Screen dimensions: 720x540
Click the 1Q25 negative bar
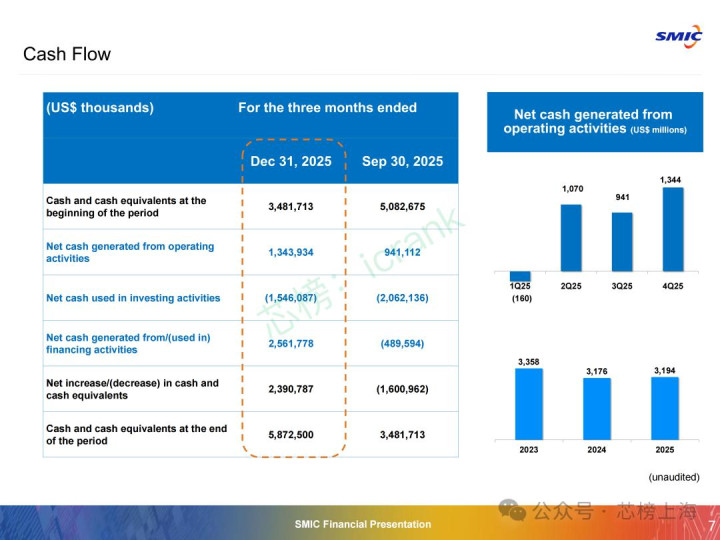tap(520, 276)
